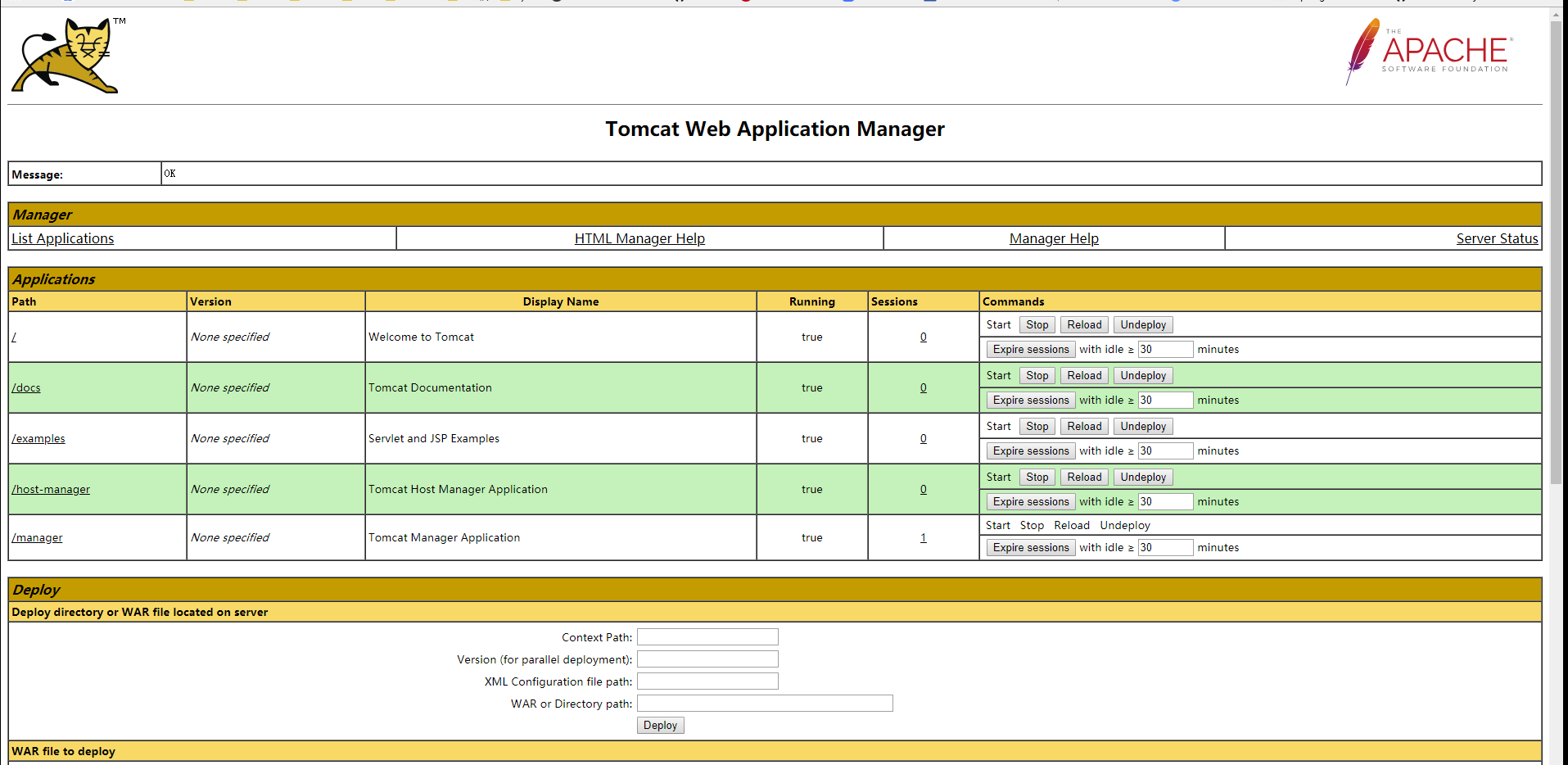The width and height of the screenshot is (1568, 765).
Task: Open the List Applications link
Action: point(63,238)
